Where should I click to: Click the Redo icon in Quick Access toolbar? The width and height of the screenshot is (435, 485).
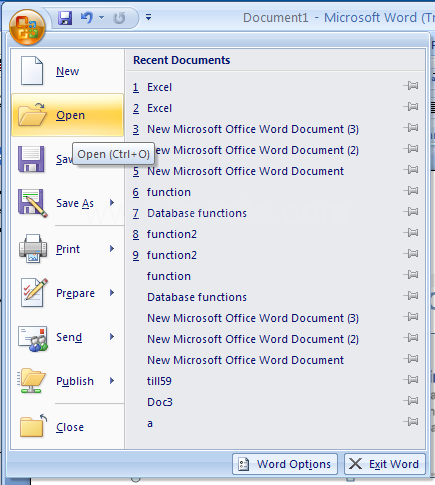tap(119, 18)
